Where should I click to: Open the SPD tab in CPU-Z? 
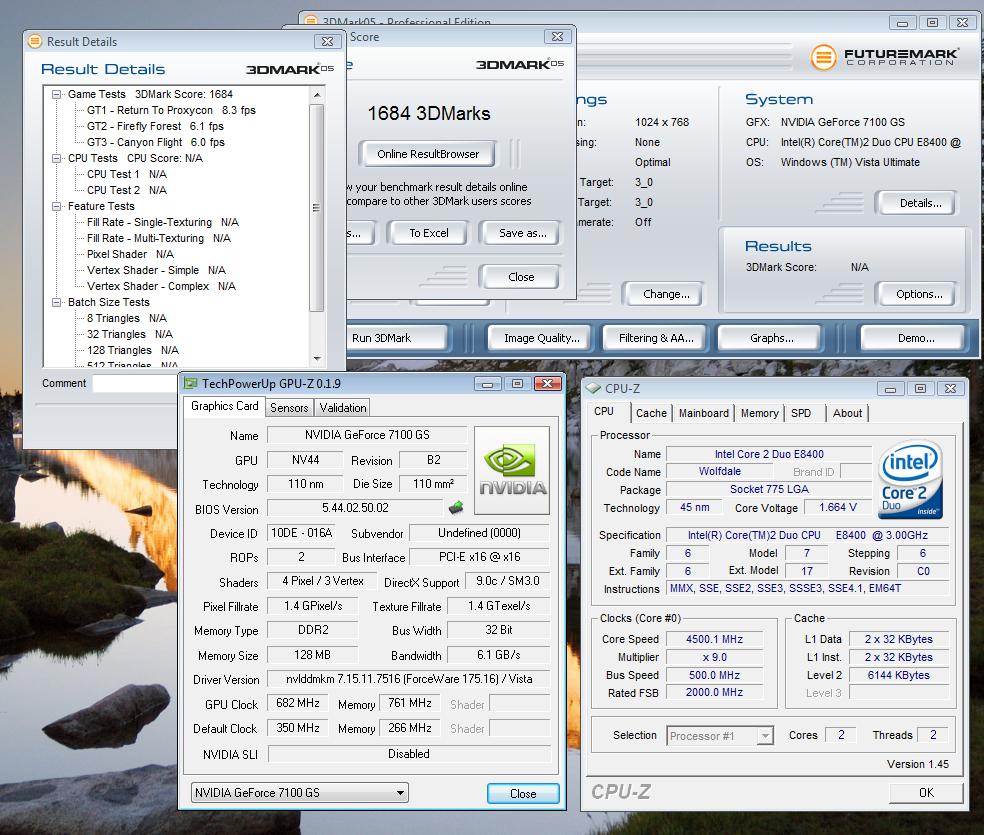(801, 413)
